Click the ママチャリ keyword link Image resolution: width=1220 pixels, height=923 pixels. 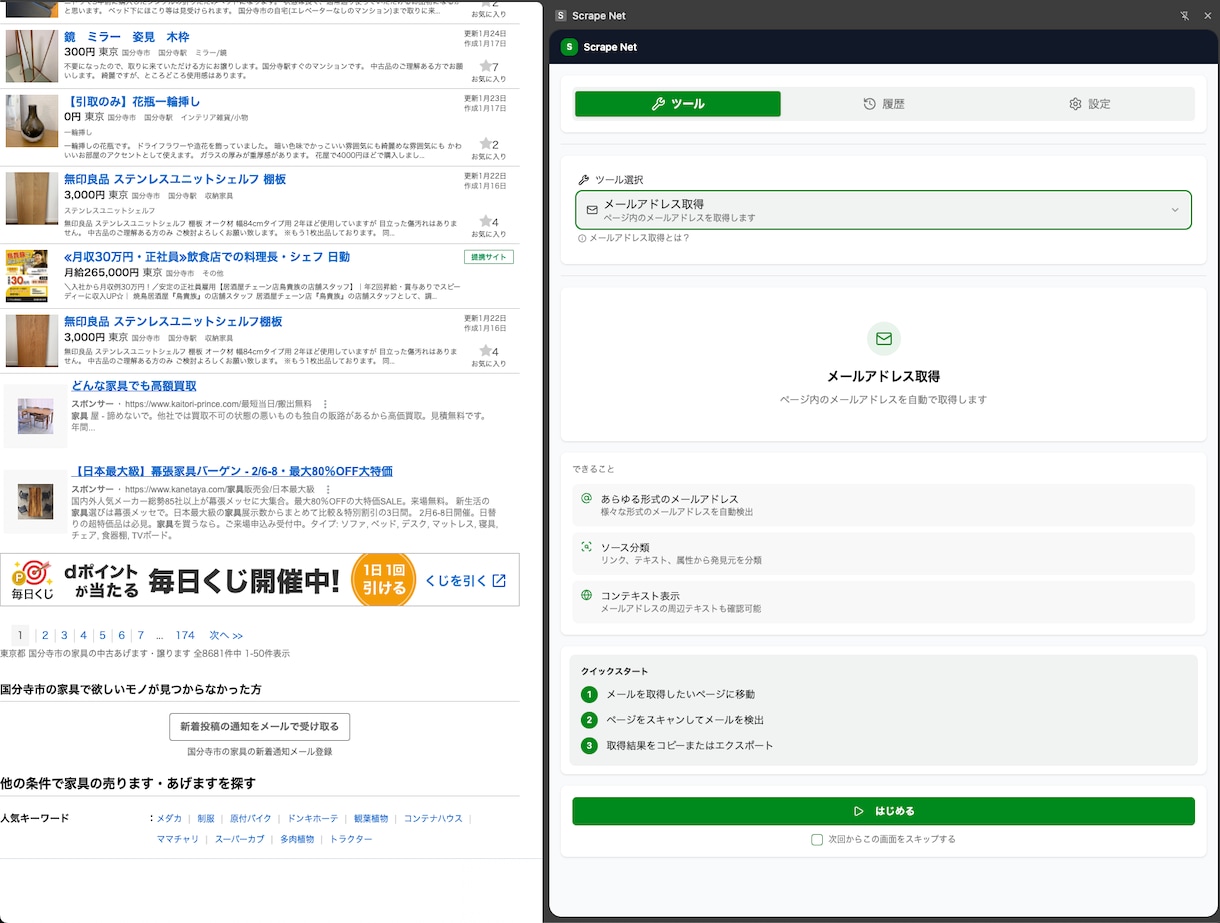[x=178, y=839]
